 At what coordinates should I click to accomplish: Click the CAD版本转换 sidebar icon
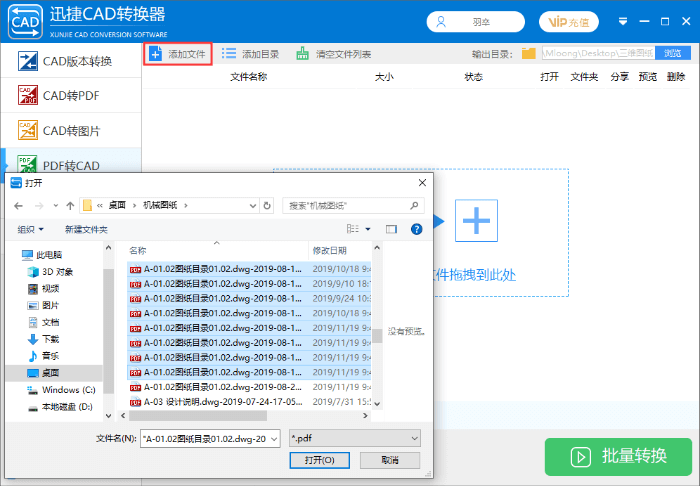28,61
